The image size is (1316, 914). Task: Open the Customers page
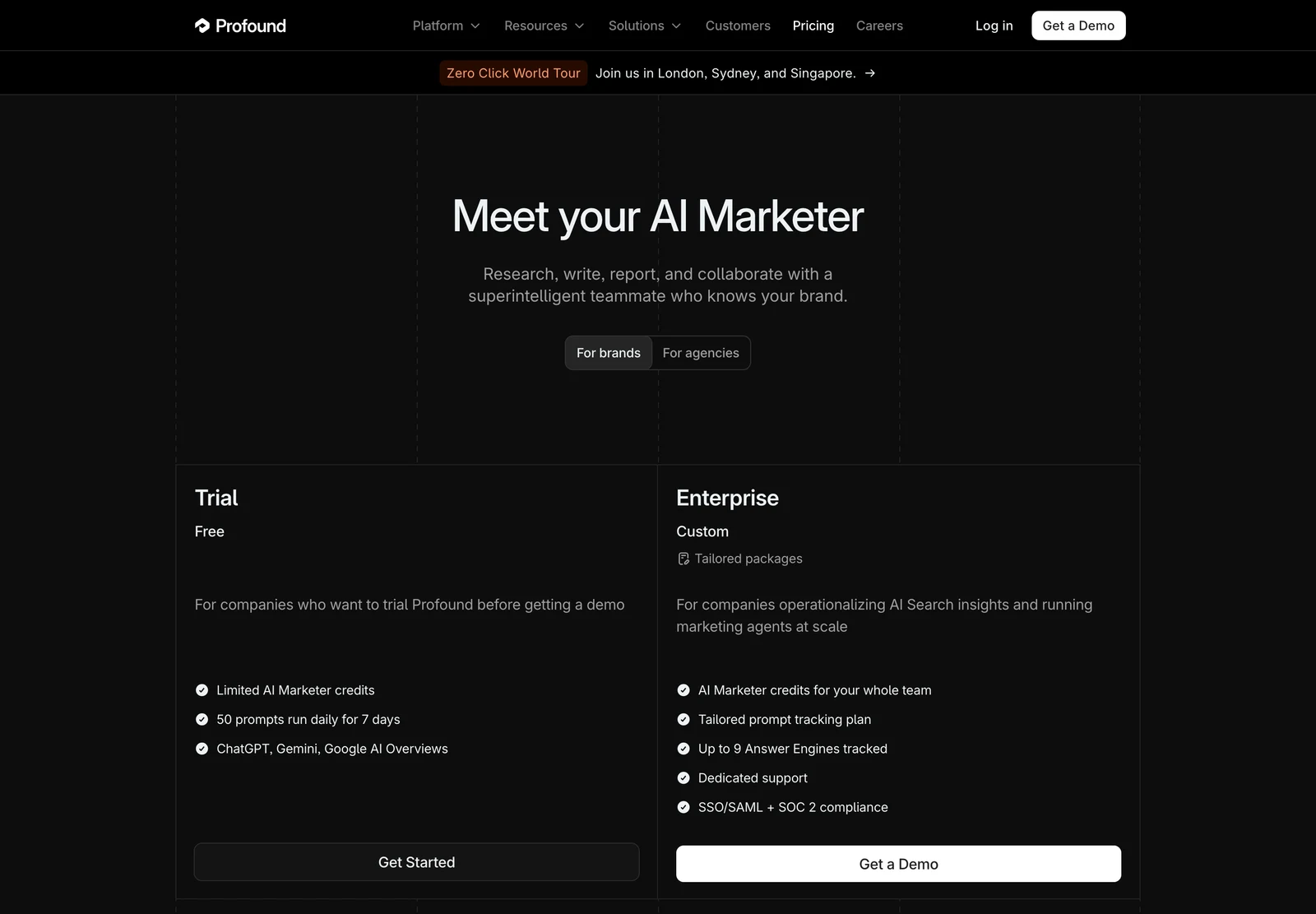(x=738, y=26)
